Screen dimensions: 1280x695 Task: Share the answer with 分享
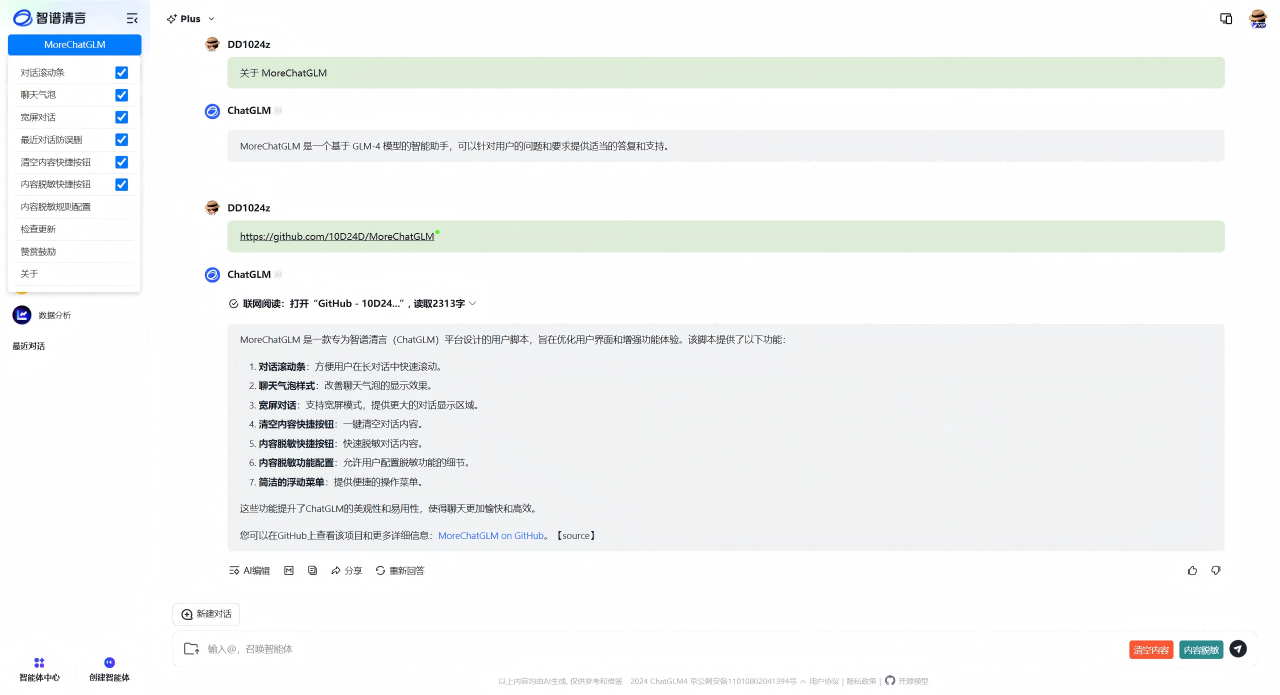347,570
